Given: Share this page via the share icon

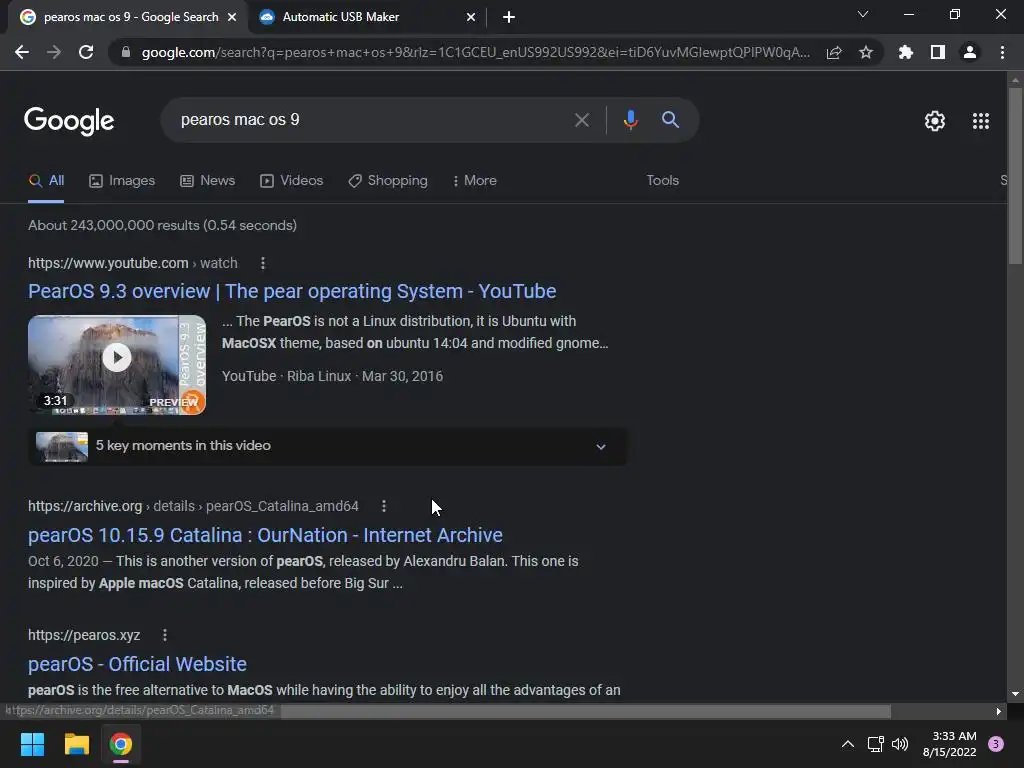Looking at the screenshot, I should [x=834, y=52].
